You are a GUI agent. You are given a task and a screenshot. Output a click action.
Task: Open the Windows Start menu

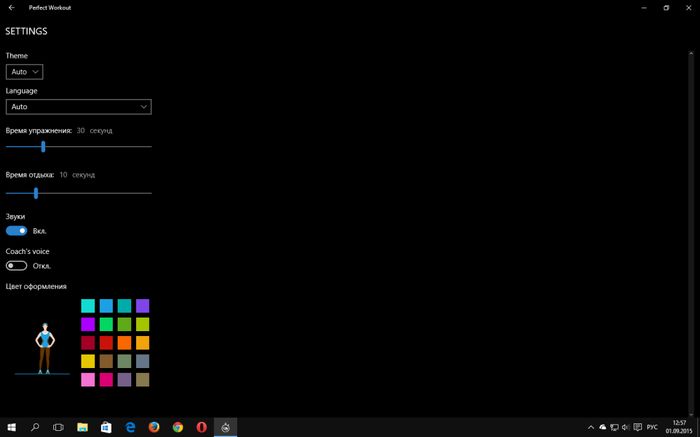click(11, 427)
